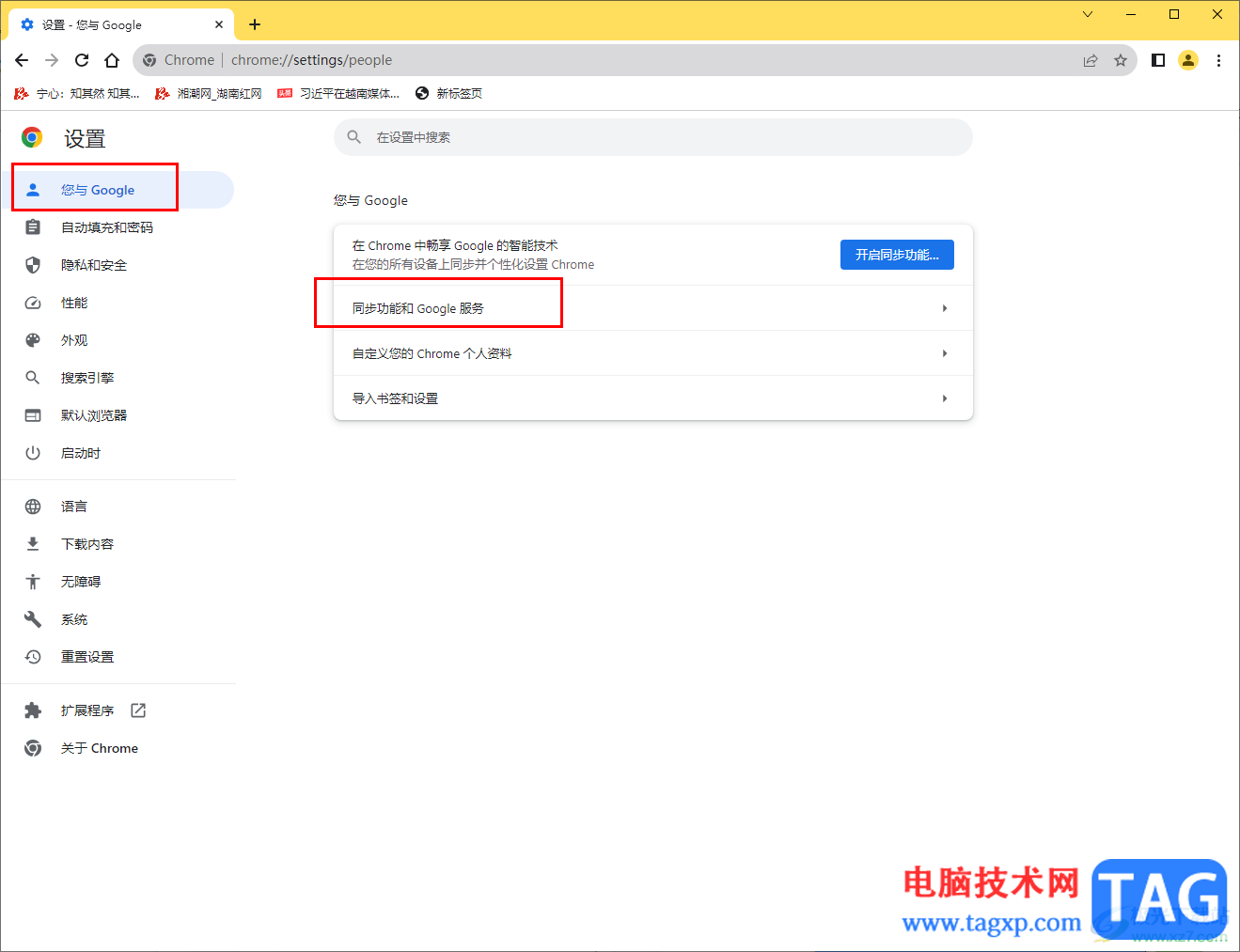Open 自定义您的 Chrome 个人资料 row
This screenshot has width=1240, height=952.
point(653,353)
